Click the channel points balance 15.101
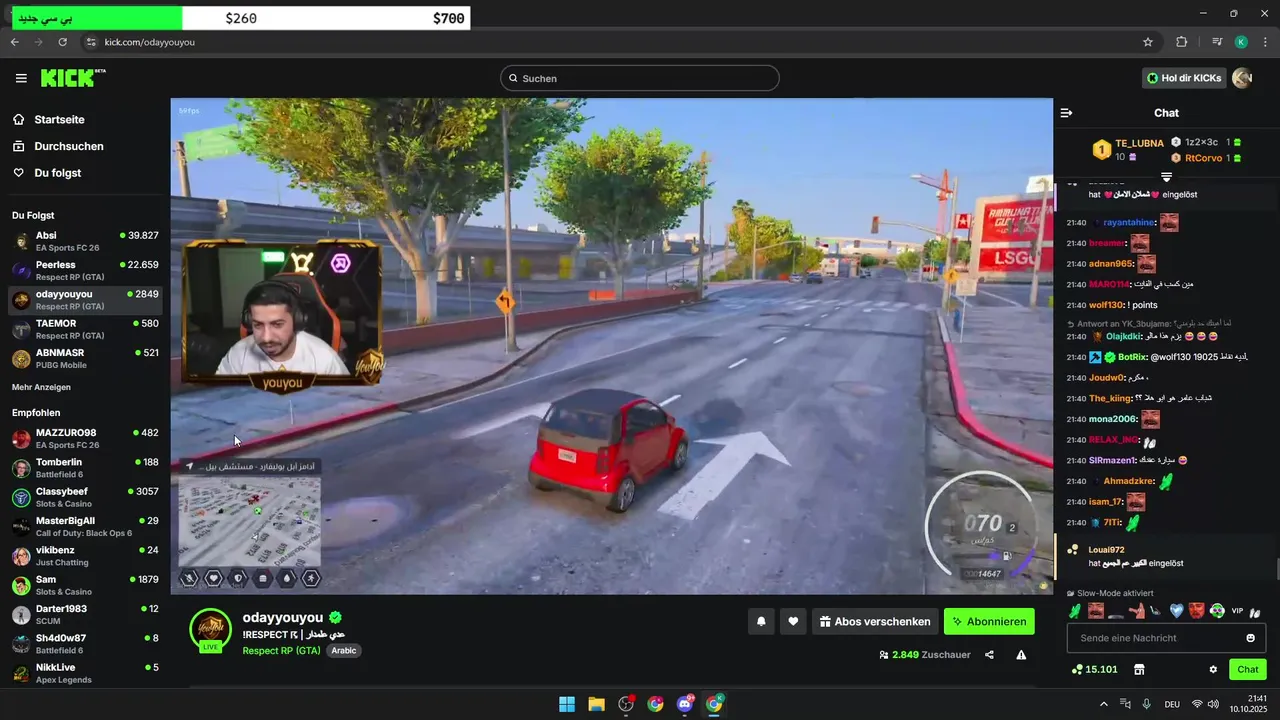 [x=1094, y=669]
